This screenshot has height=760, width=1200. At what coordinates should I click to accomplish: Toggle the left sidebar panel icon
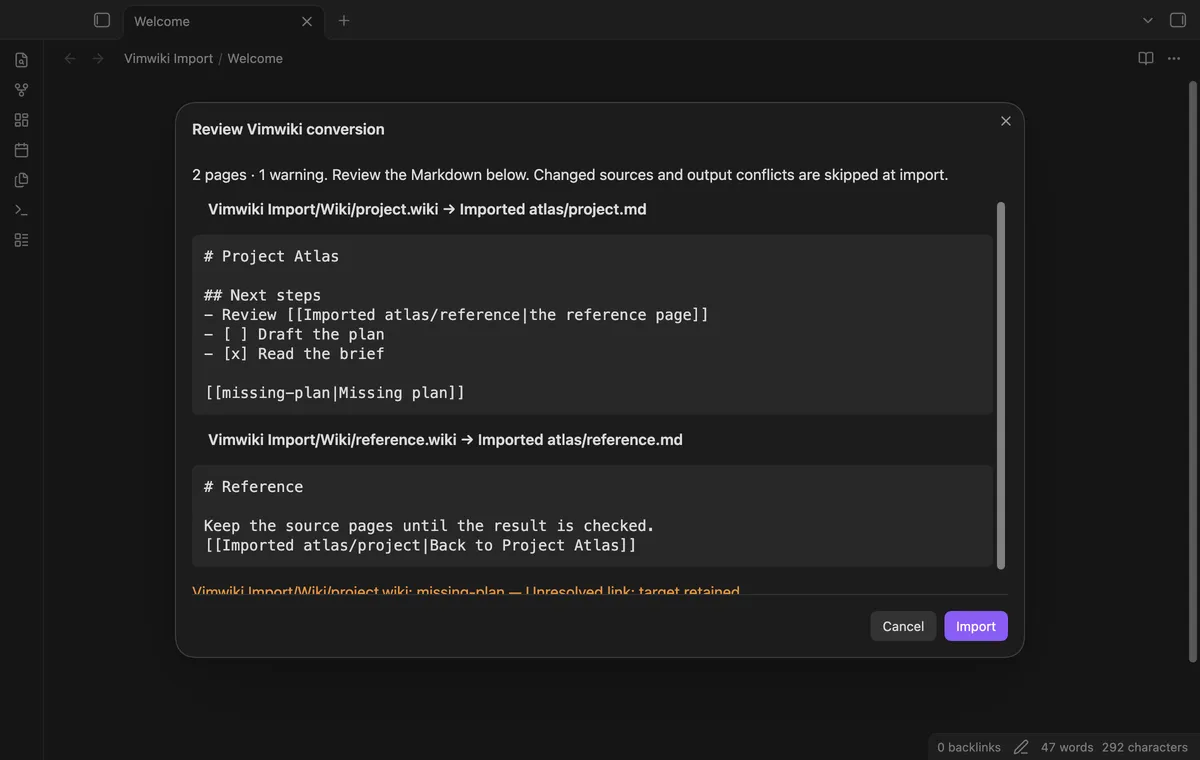coord(101,20)
